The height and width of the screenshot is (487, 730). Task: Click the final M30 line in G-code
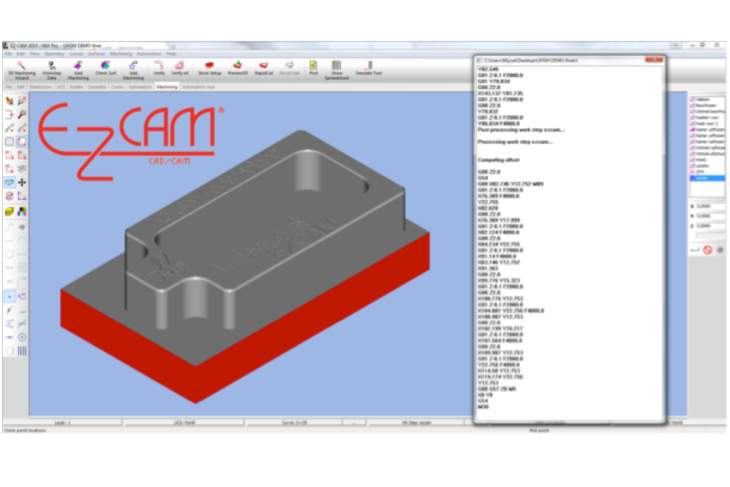click(483, 407)
